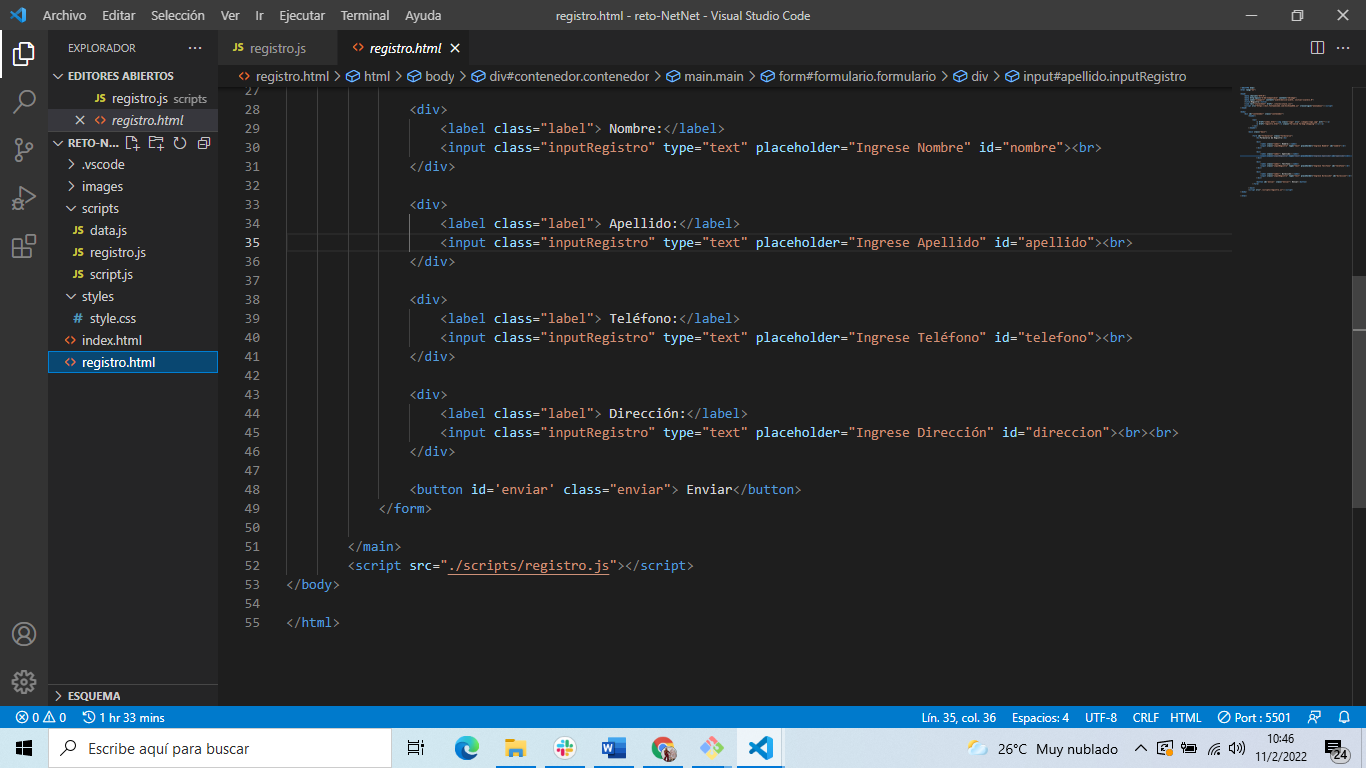Expand the images folder
The image size is (1366, 768).
point(133,186)
